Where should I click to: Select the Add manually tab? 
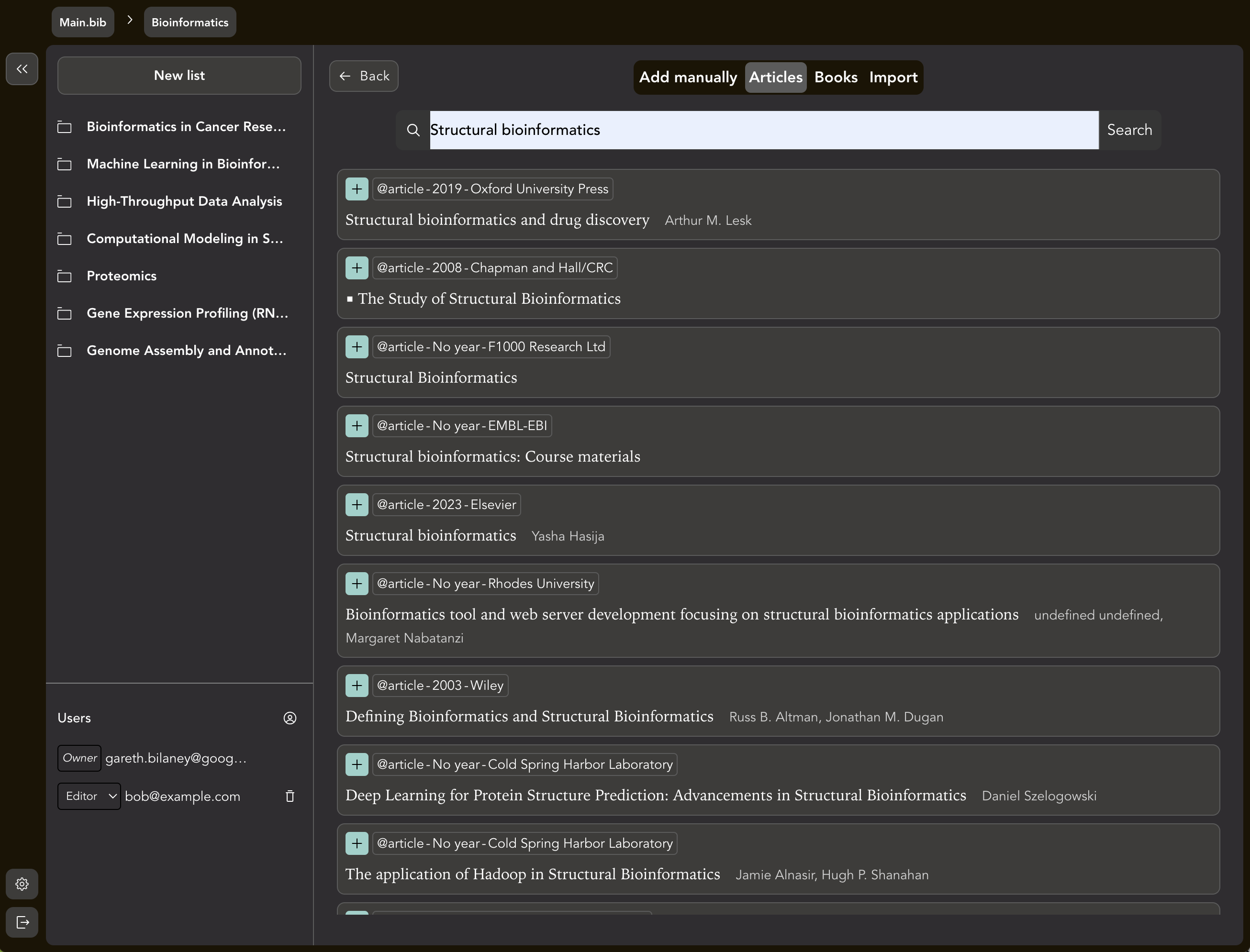point(688,77)
